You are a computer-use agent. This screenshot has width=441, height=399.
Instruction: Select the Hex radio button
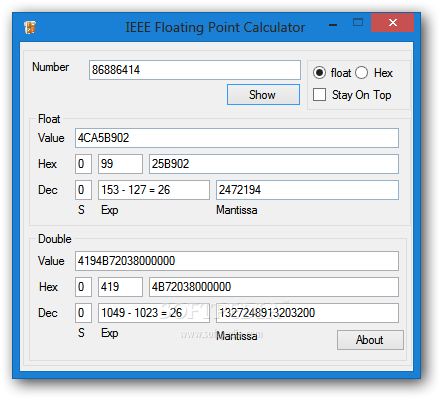(x=362, y=73)
